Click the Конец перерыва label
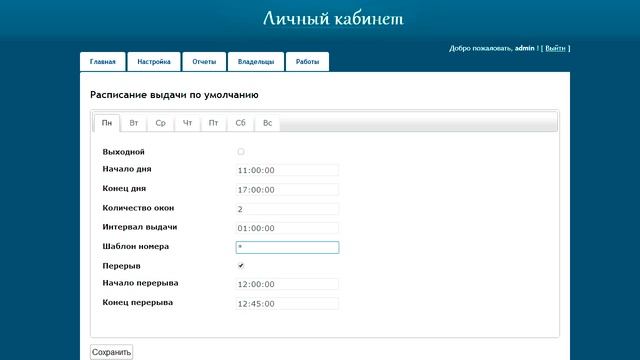Viewport: 640px width, 360px height. 138,302
